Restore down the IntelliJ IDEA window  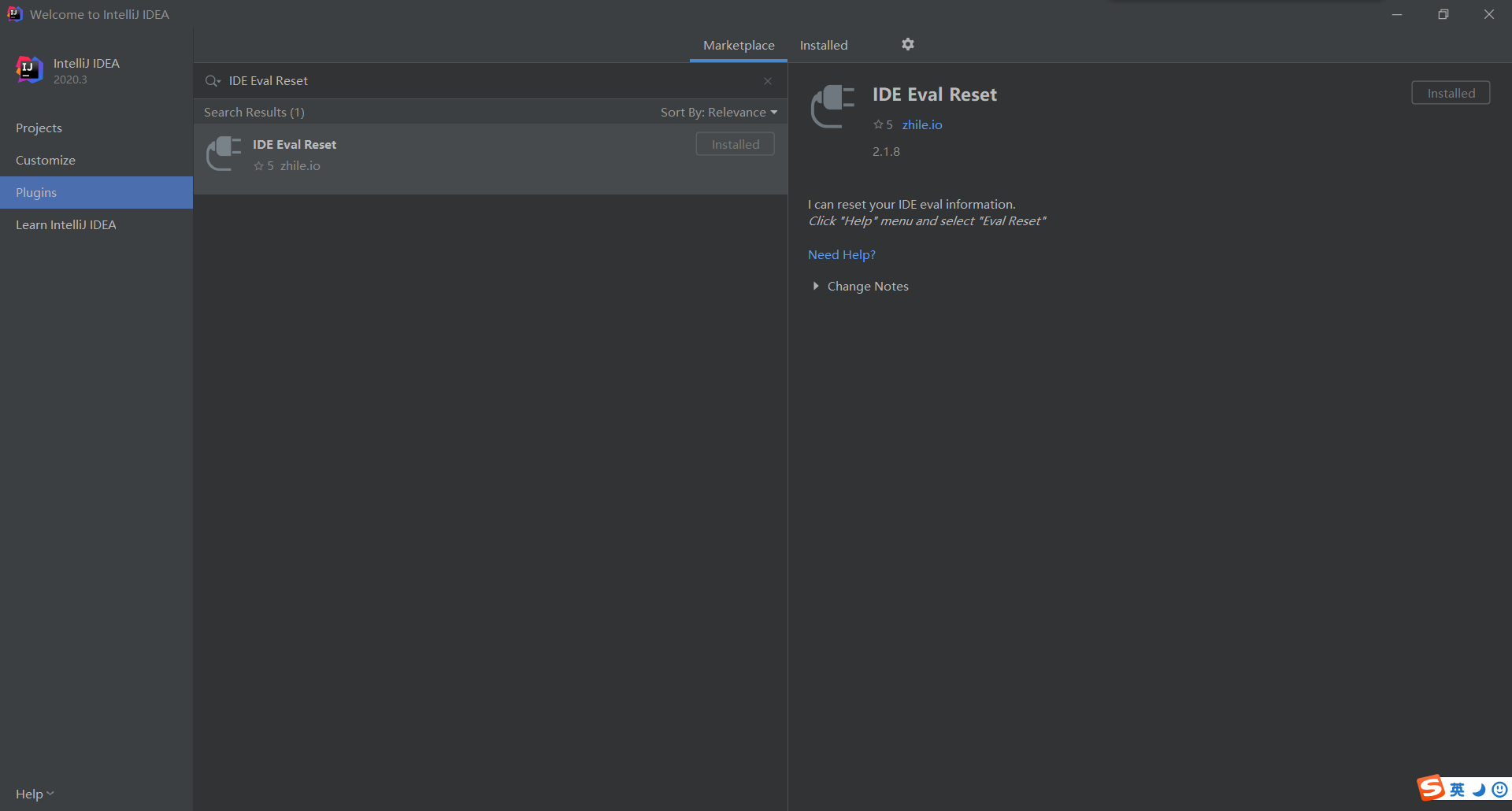click(1443, 14)
